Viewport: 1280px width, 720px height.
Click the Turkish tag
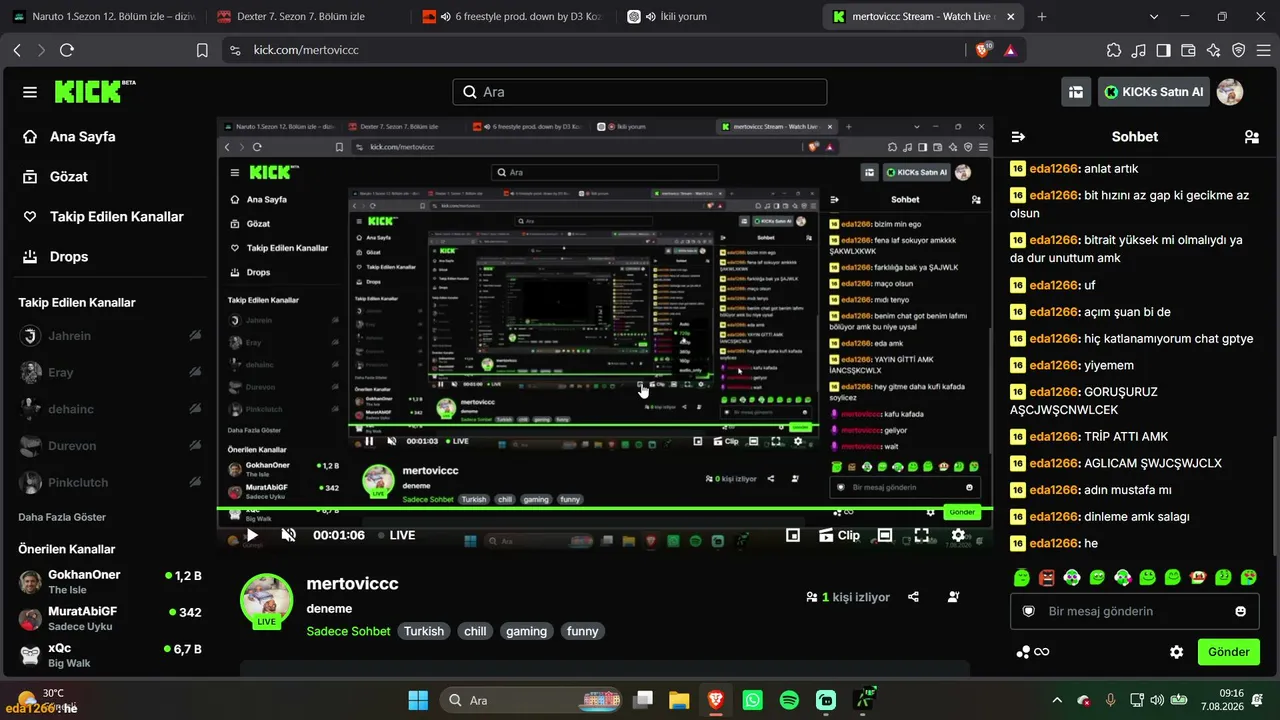424,631
